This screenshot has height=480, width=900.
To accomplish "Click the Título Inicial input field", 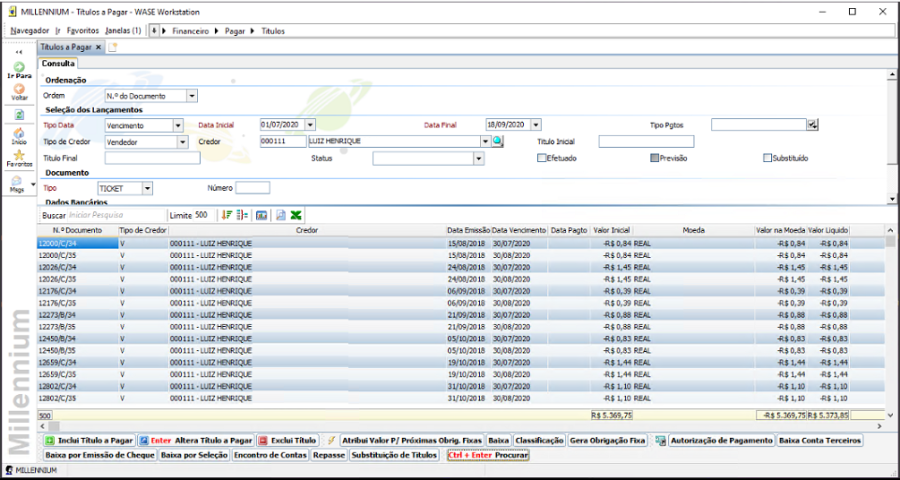I will pyautogui.click(x=646, y=141).
